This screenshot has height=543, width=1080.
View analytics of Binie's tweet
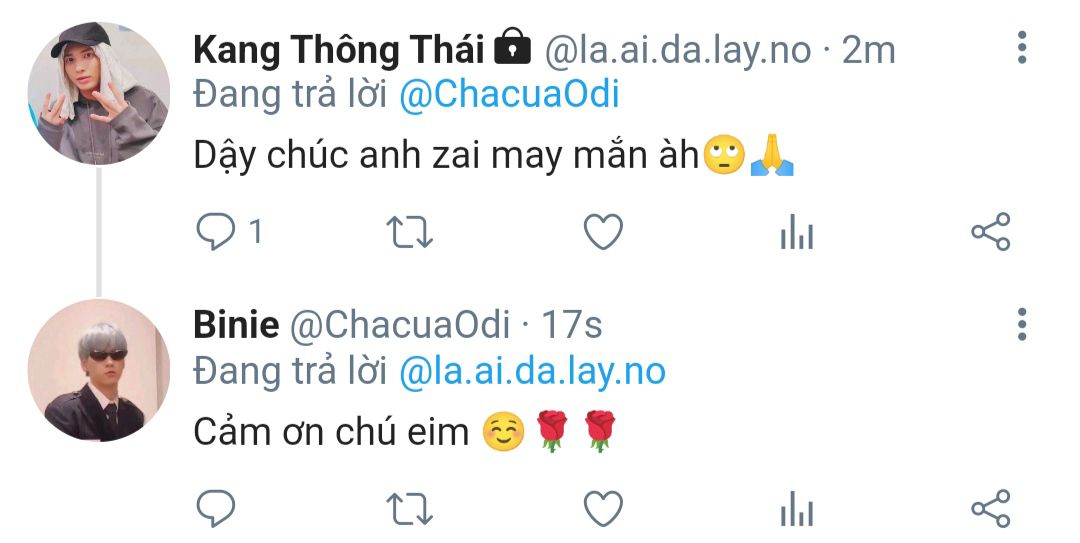coord(797,509)
